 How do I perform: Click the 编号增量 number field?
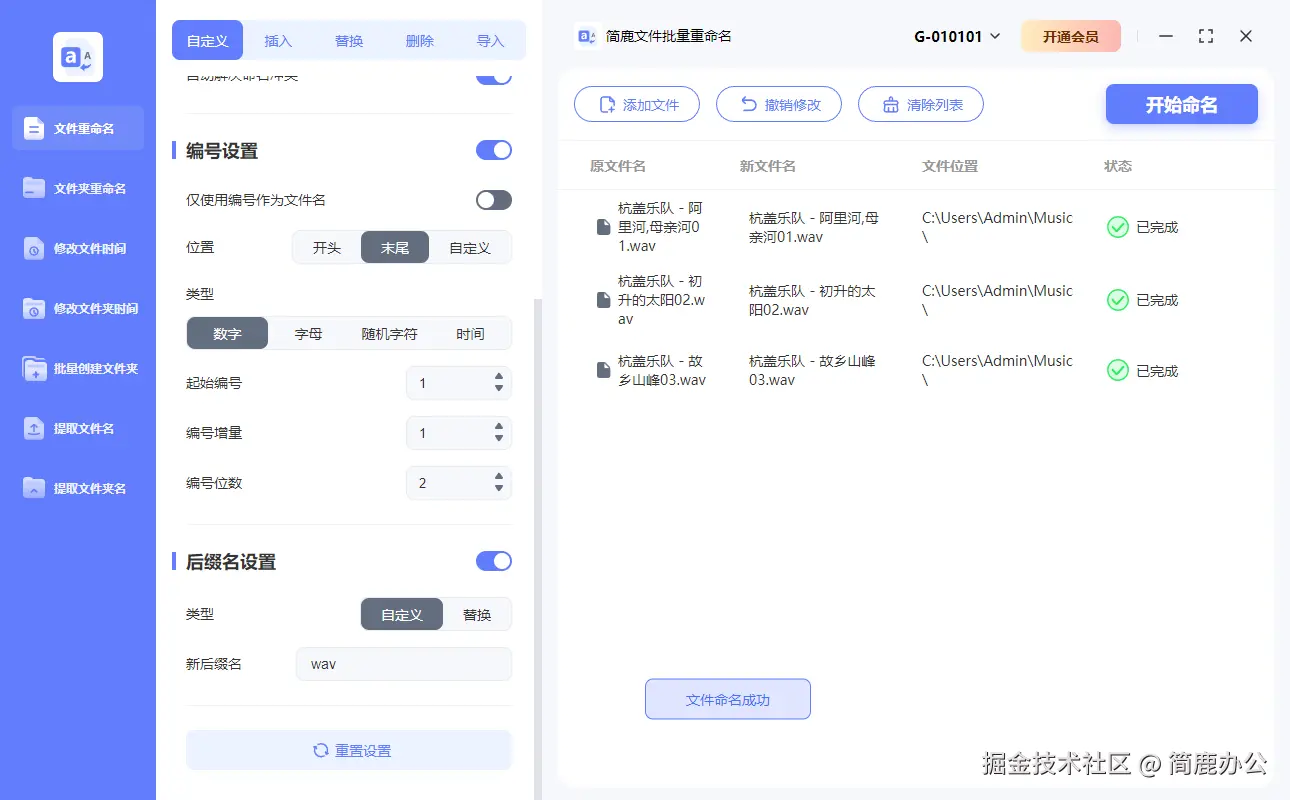tap(459, 433)
